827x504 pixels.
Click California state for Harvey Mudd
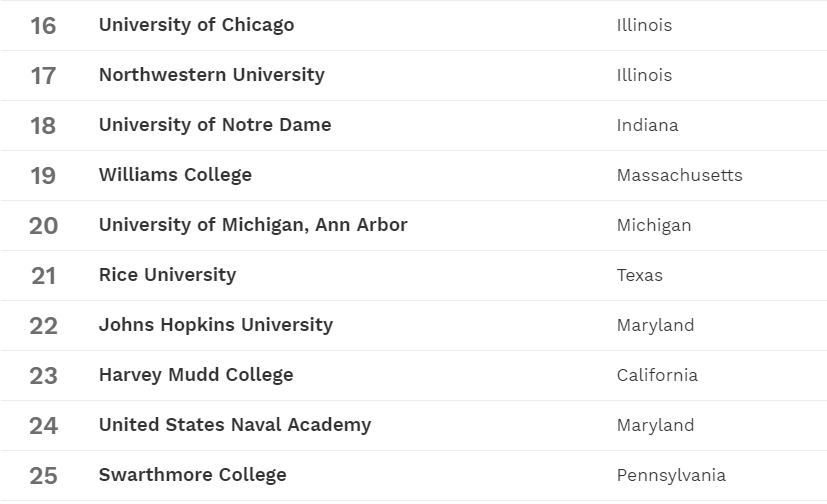pos(657,375)
